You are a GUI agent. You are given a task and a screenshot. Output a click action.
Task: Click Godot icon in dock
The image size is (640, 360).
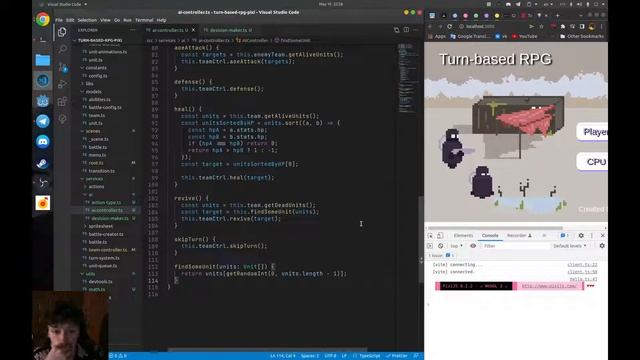43,101
